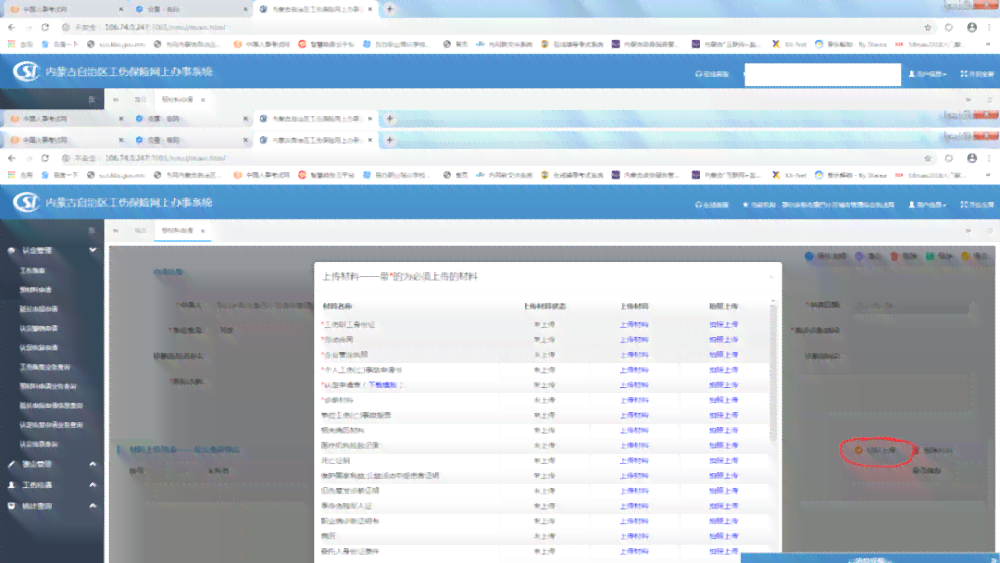
Task: Click the 上传材料状态 column header
Action: click(545, 307)
